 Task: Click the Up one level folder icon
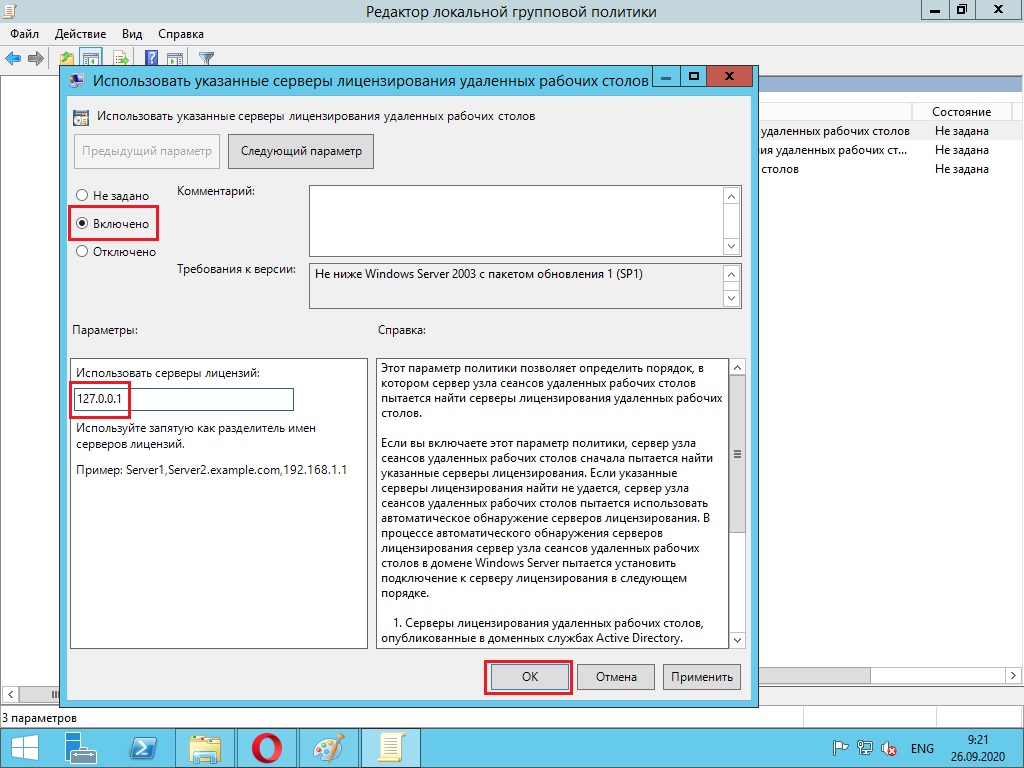67,58
